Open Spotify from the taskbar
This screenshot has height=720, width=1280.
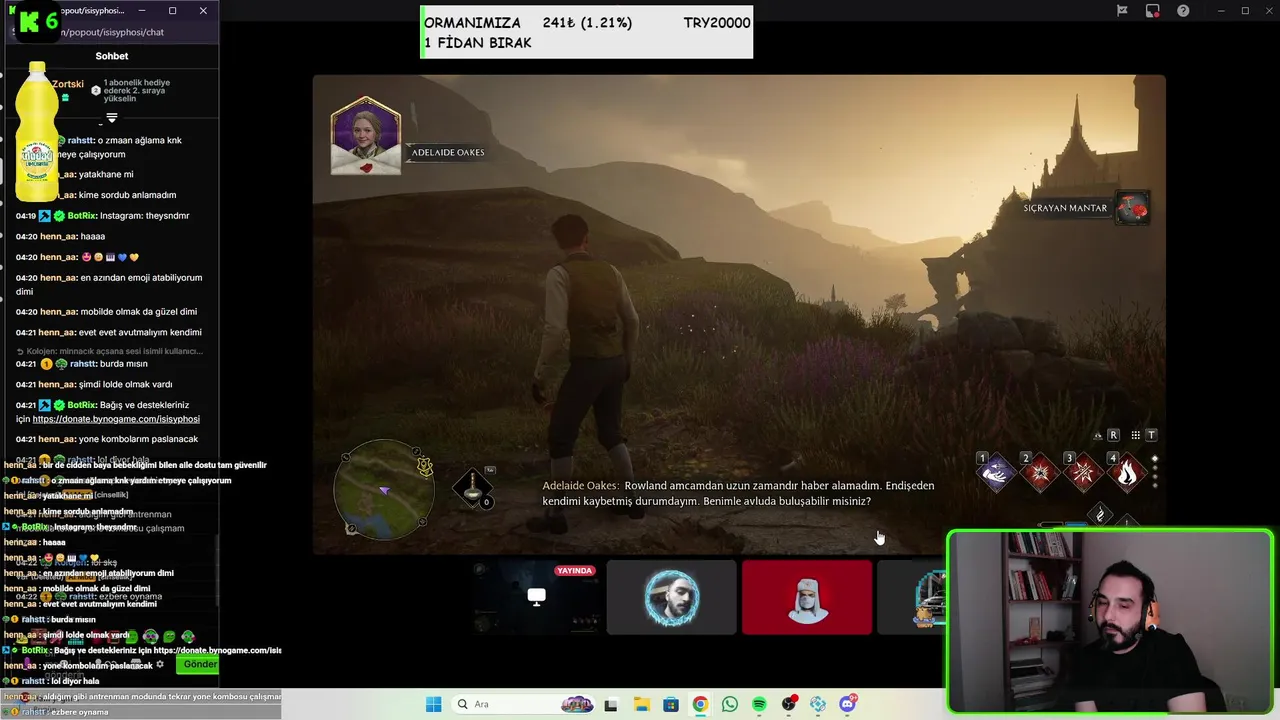pyautogui.click(x=759, y=704)
